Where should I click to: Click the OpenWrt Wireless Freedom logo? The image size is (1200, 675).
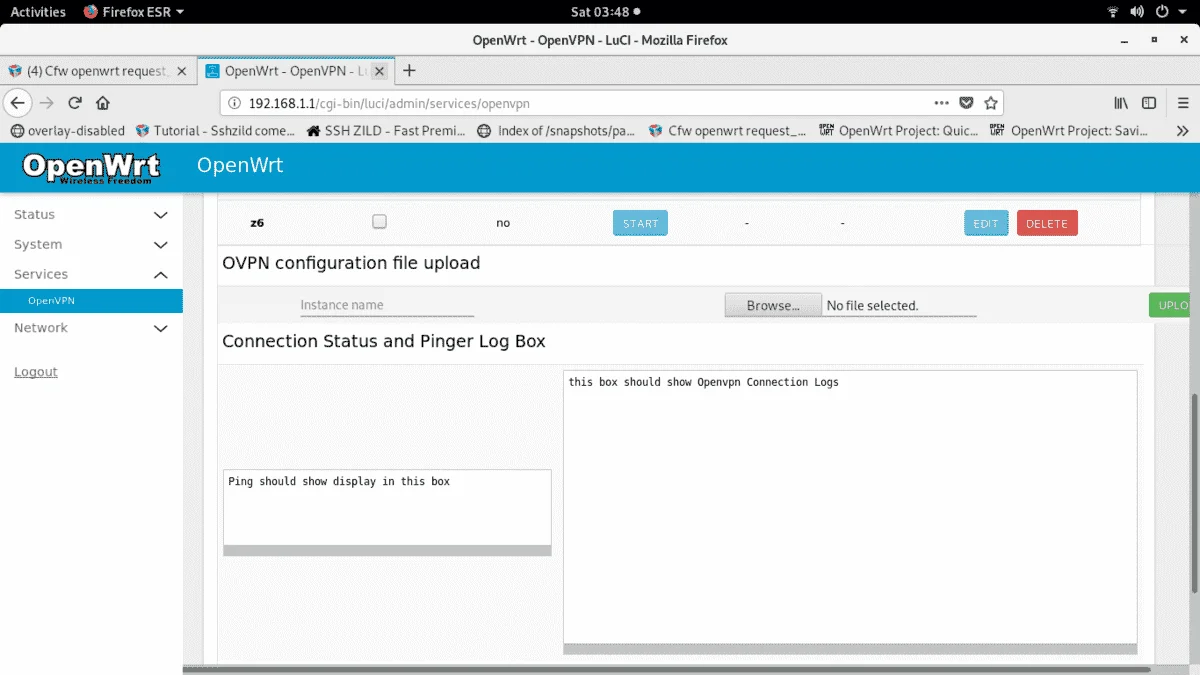point(91,167)
